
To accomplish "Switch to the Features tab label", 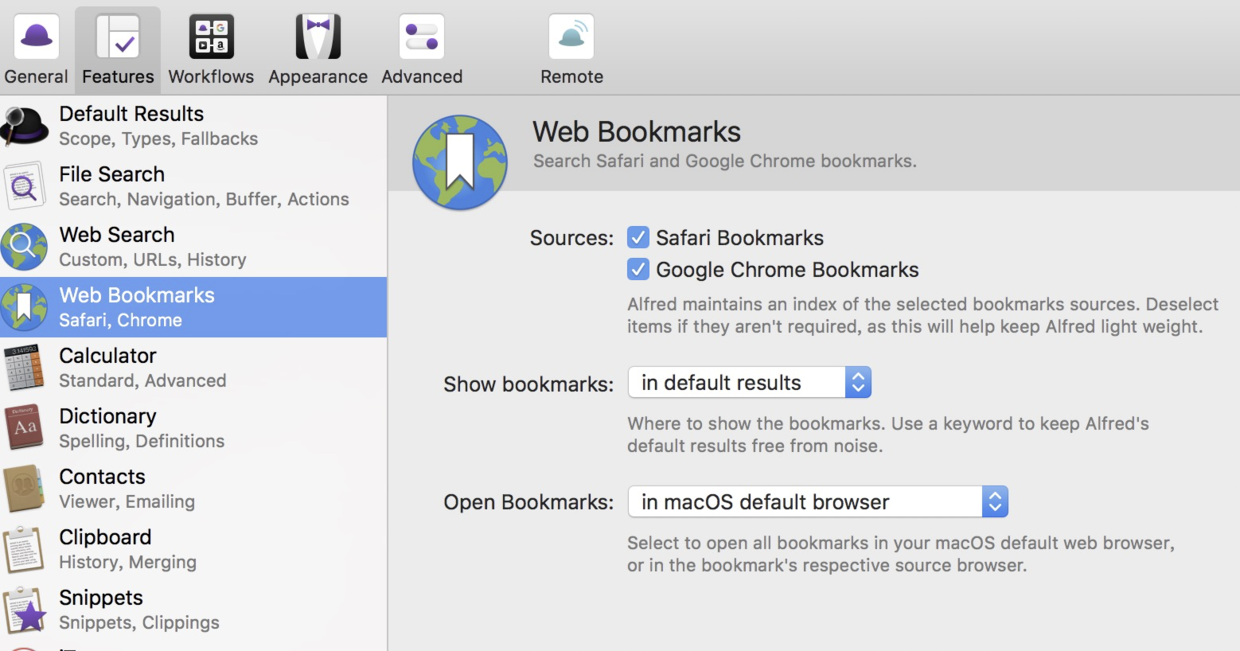I will pyautogui.click(x=118, y=77).
